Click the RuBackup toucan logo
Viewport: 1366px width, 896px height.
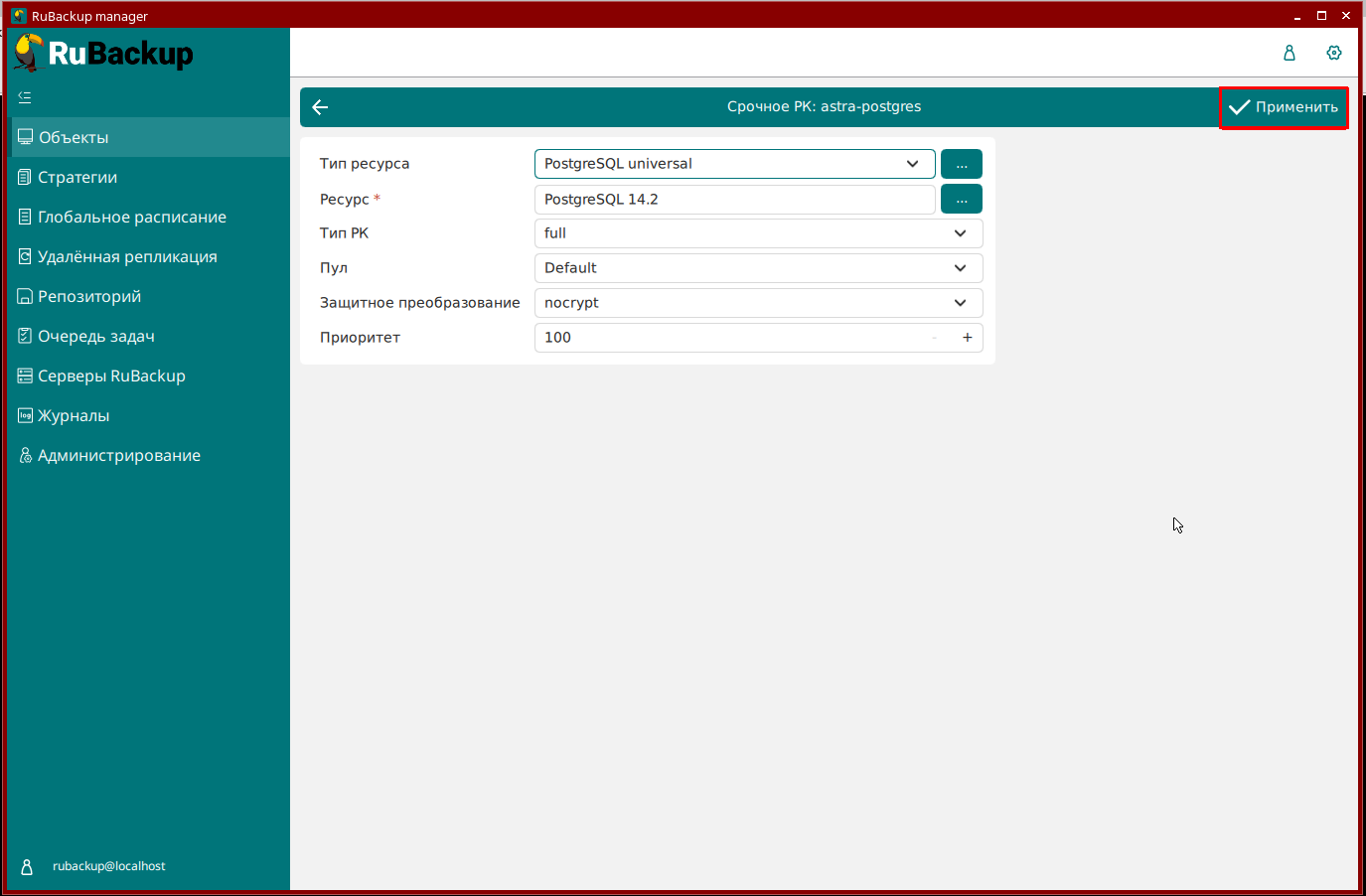tap(29, 53)
